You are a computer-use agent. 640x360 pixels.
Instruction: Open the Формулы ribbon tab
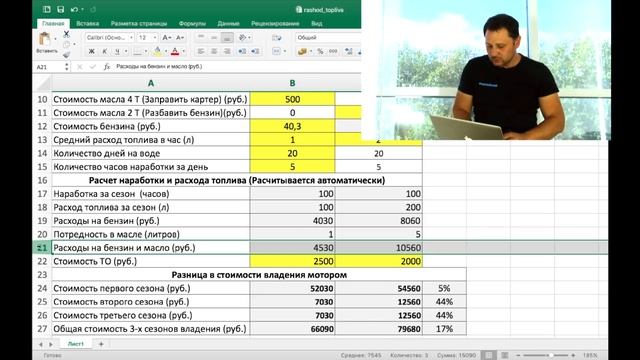pos(192,24)
